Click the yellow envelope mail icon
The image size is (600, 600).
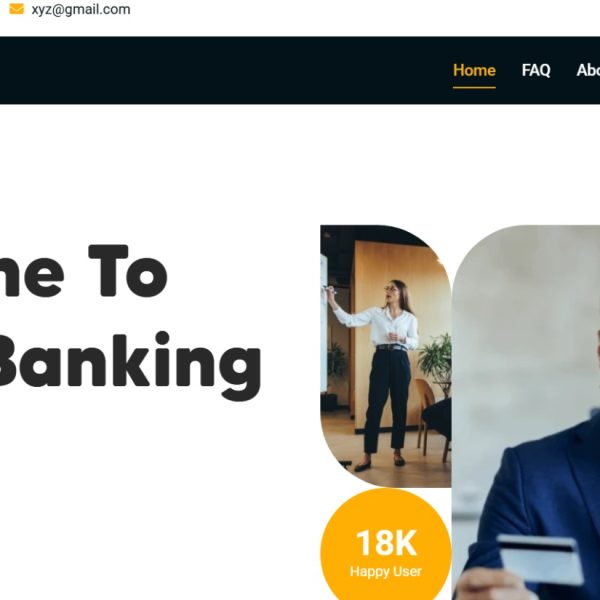[x=16, y=9]
